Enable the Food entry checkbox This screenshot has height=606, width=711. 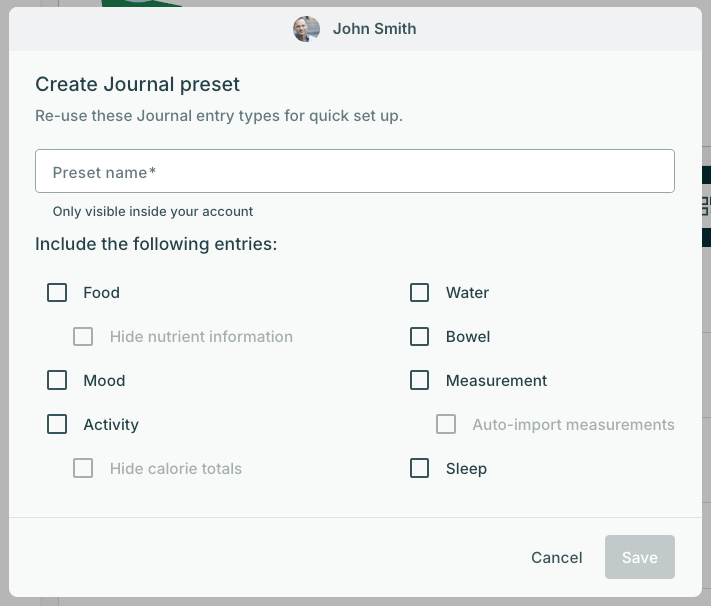[x=57, y=293]
